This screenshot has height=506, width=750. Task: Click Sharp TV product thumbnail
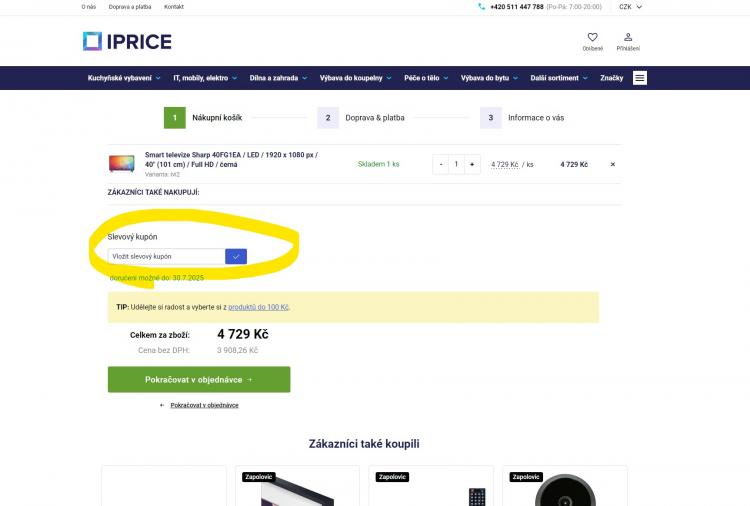pyautogui.click(x=121, y=164)
